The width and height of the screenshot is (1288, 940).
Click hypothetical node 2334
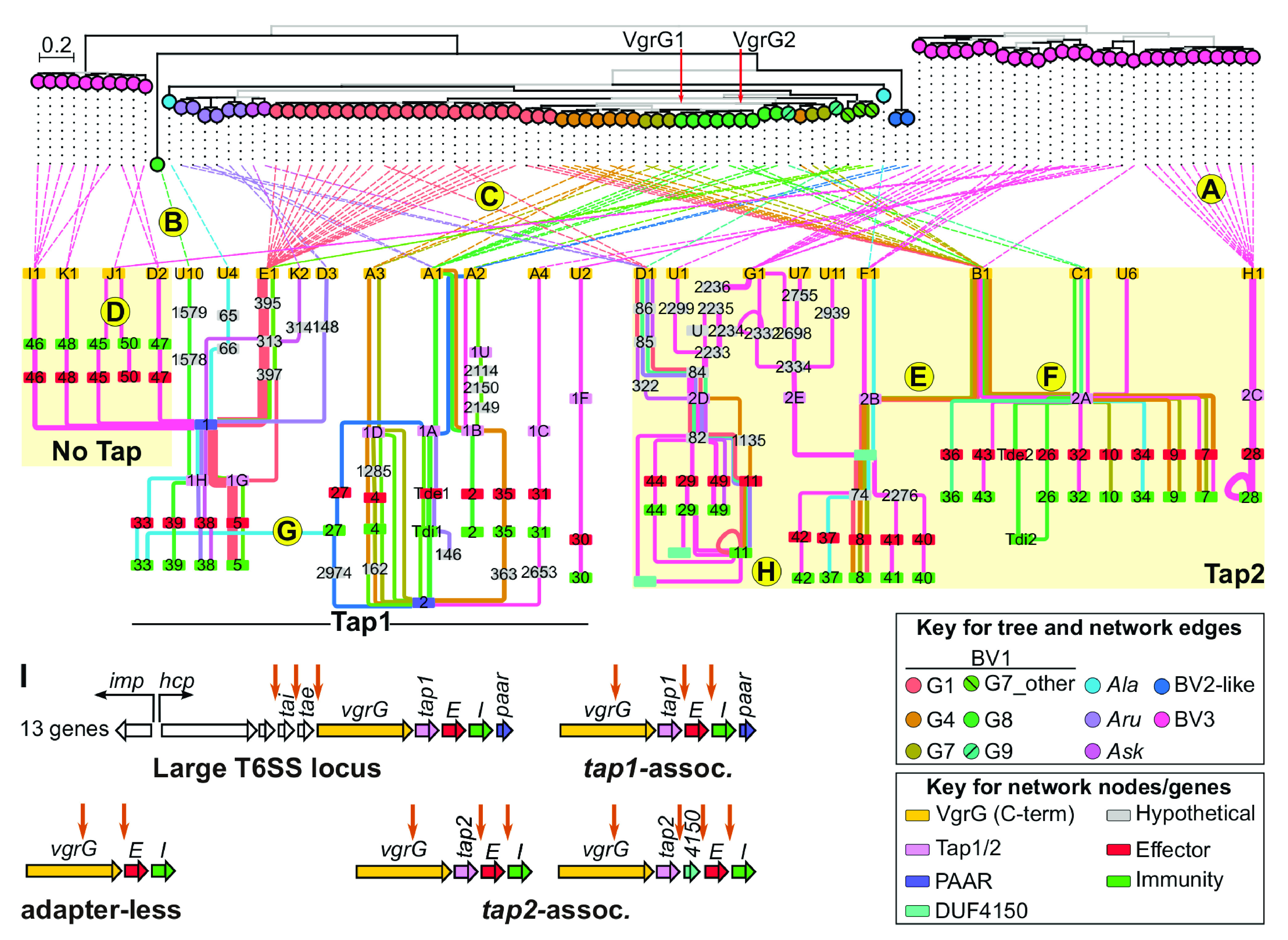point(793,366)
